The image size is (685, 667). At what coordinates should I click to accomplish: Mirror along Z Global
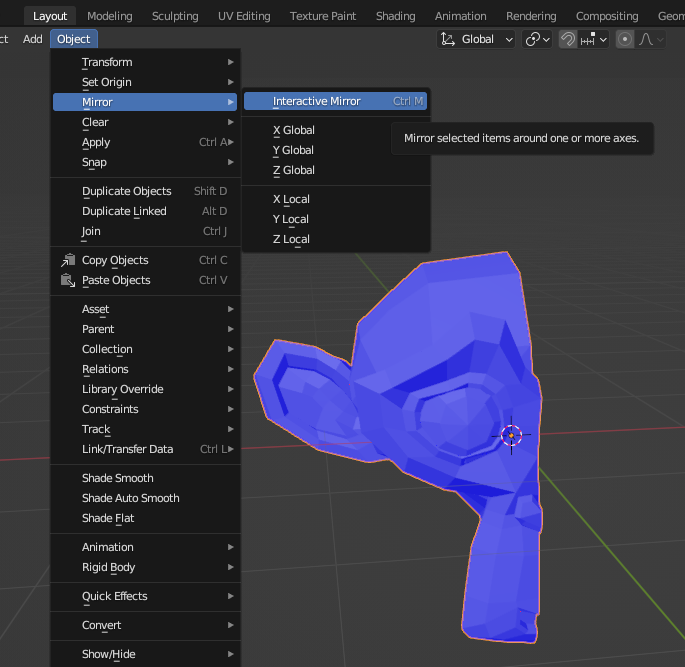point(336,170)
